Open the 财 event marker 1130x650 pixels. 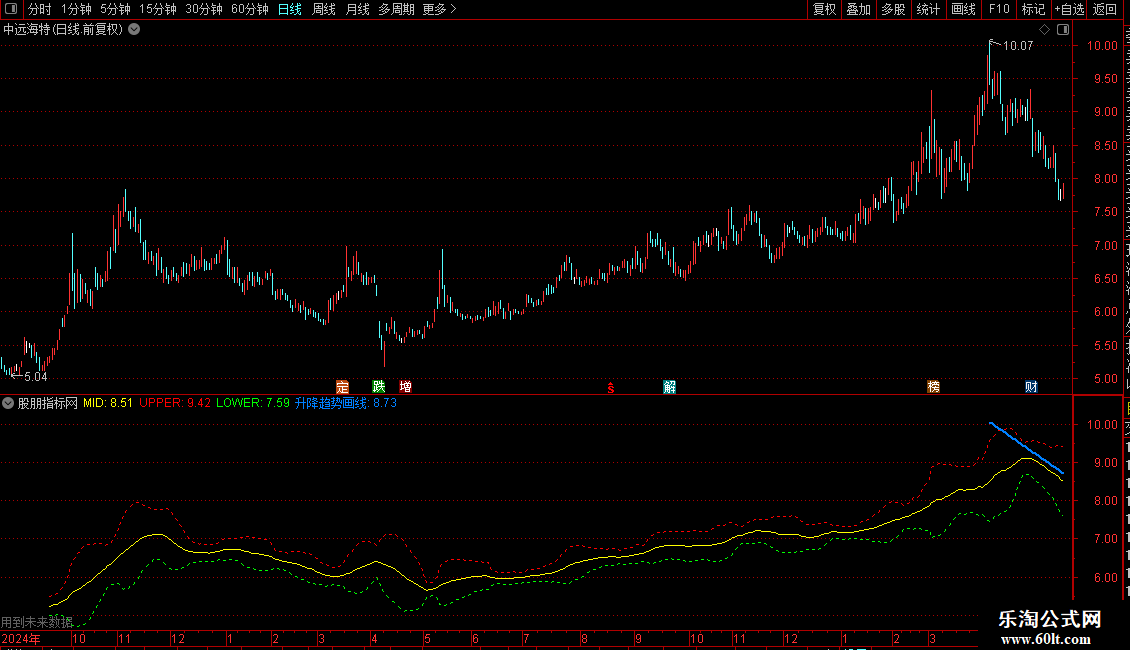coord(1031,387)
